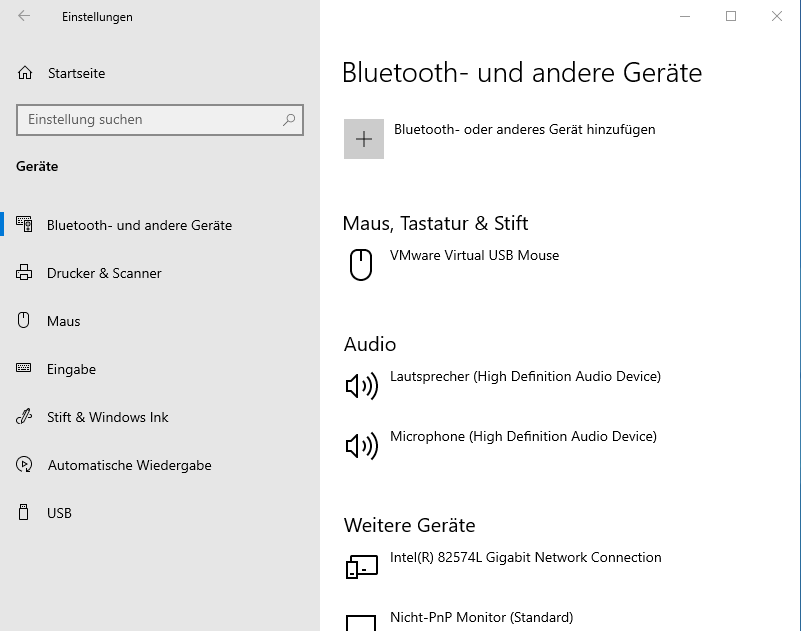This screenshot has width=801, height=631.
Task: Click the VMware Virtual USB Mouse icon
Action: 361,264
